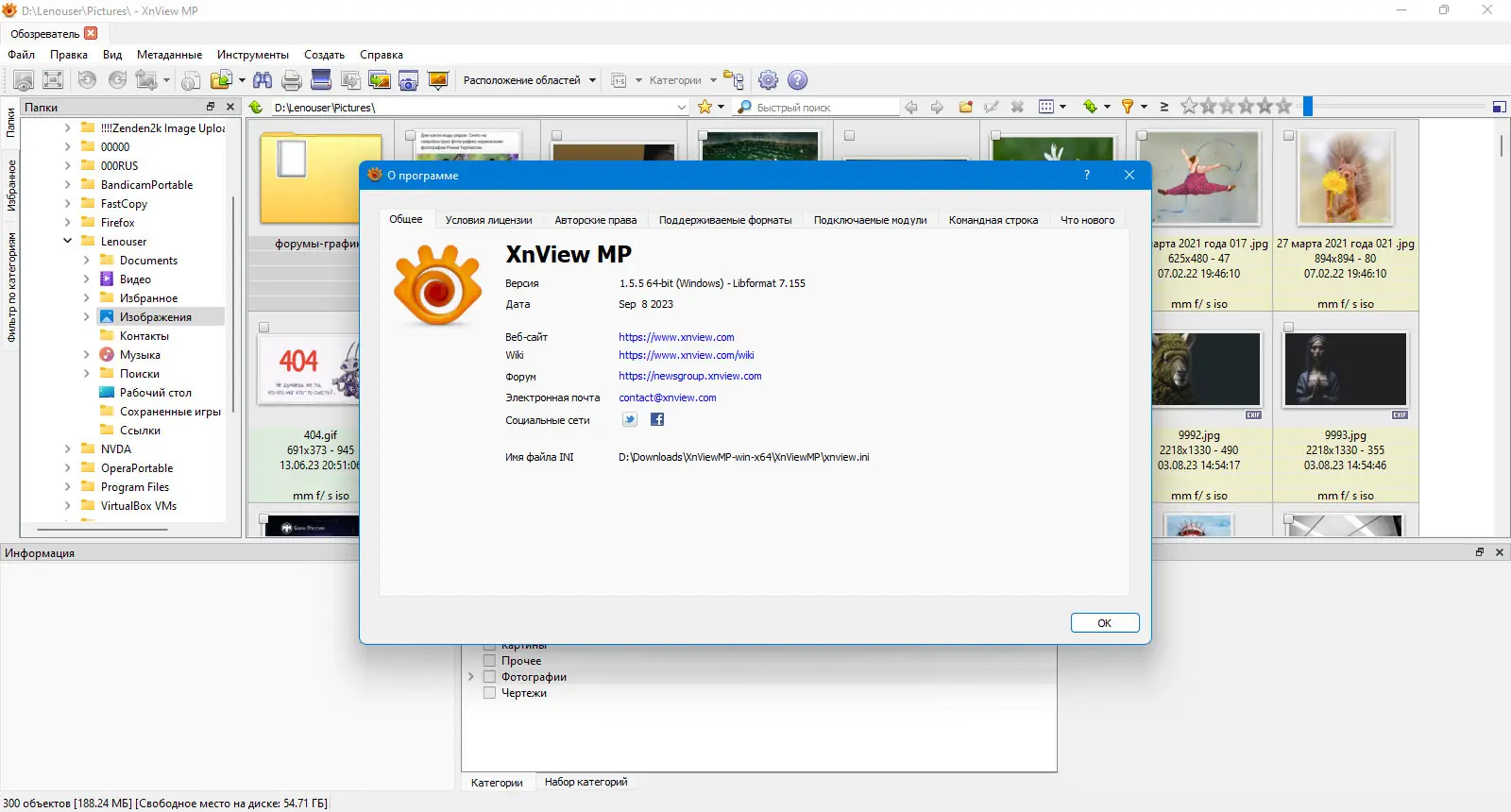Switch to Условия лицензии tab
Screen dimensions: 1511x812
488,220
